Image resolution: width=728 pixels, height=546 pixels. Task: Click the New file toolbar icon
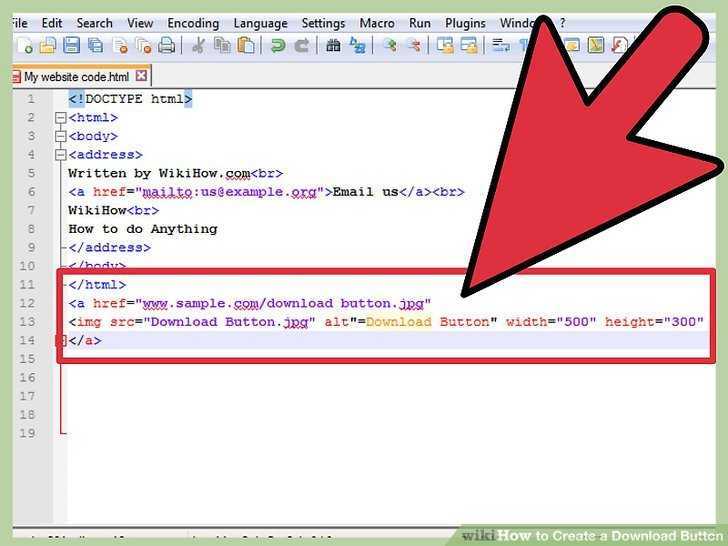(x=25, y=46)
